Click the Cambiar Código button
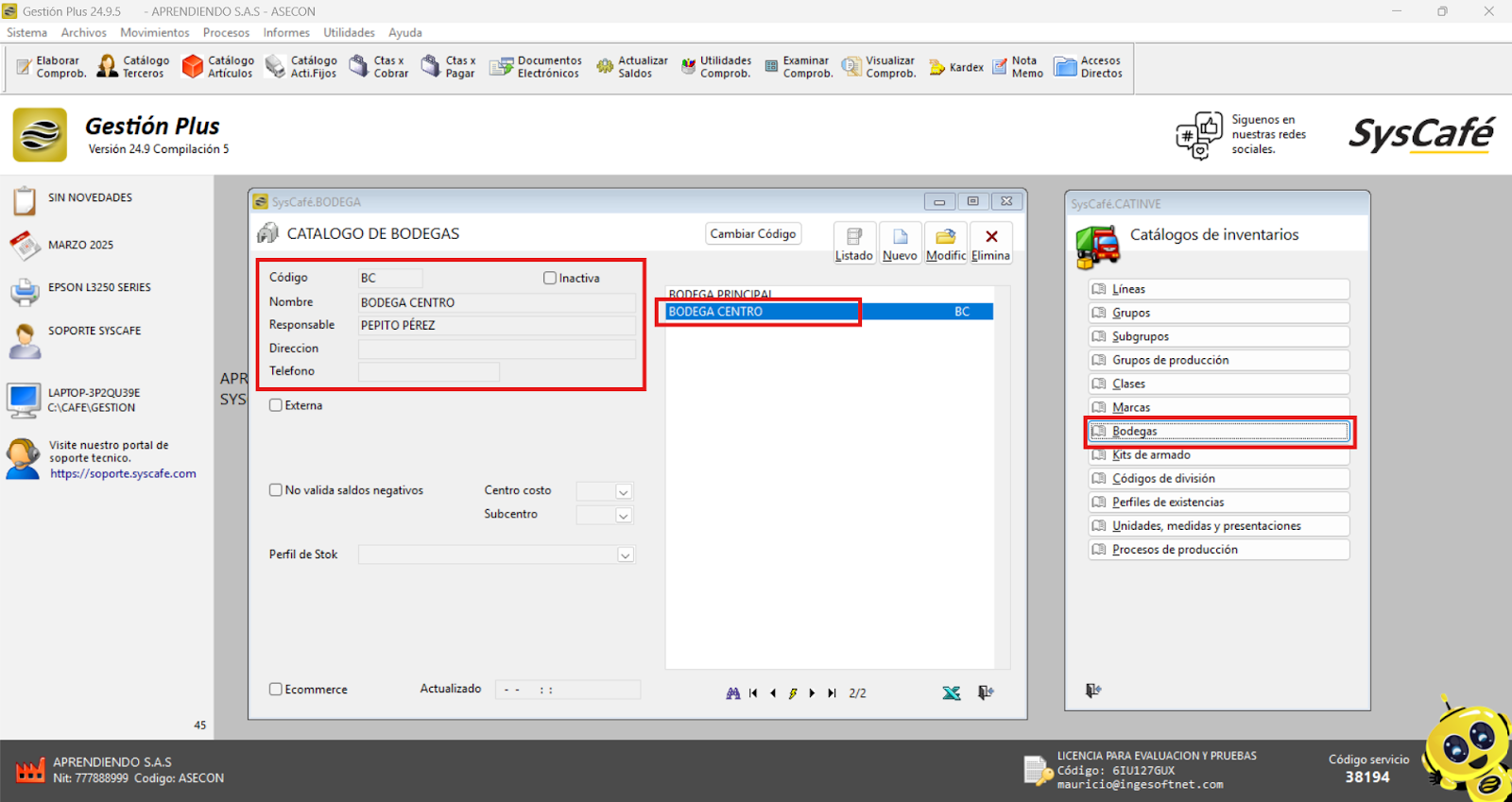 [x=753, y=234]
